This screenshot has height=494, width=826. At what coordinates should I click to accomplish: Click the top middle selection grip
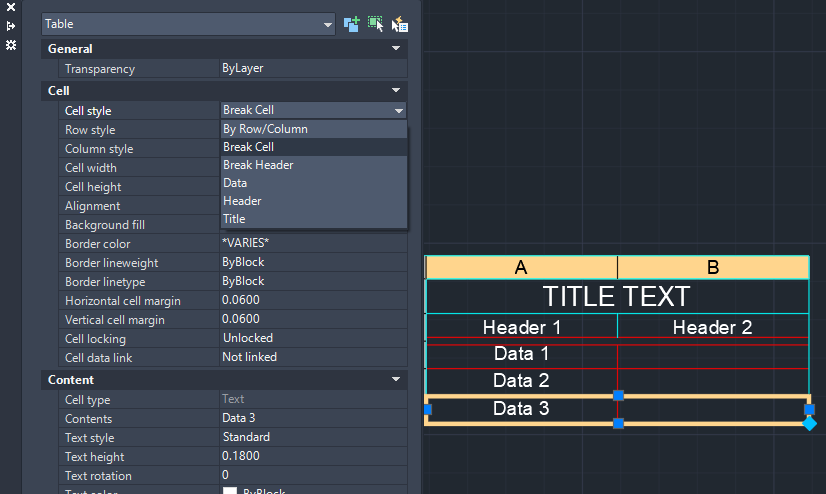click(618, 396)
